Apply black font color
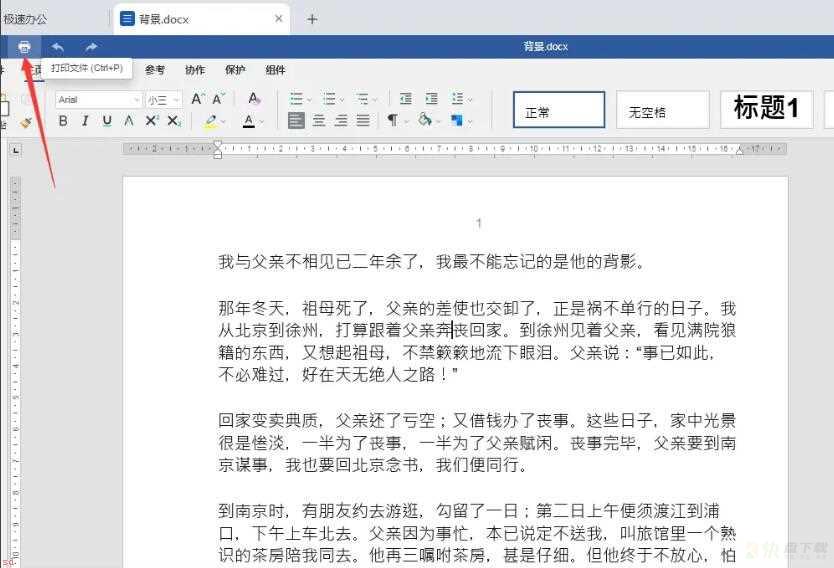834x568 pixels. tap(248, 121)
